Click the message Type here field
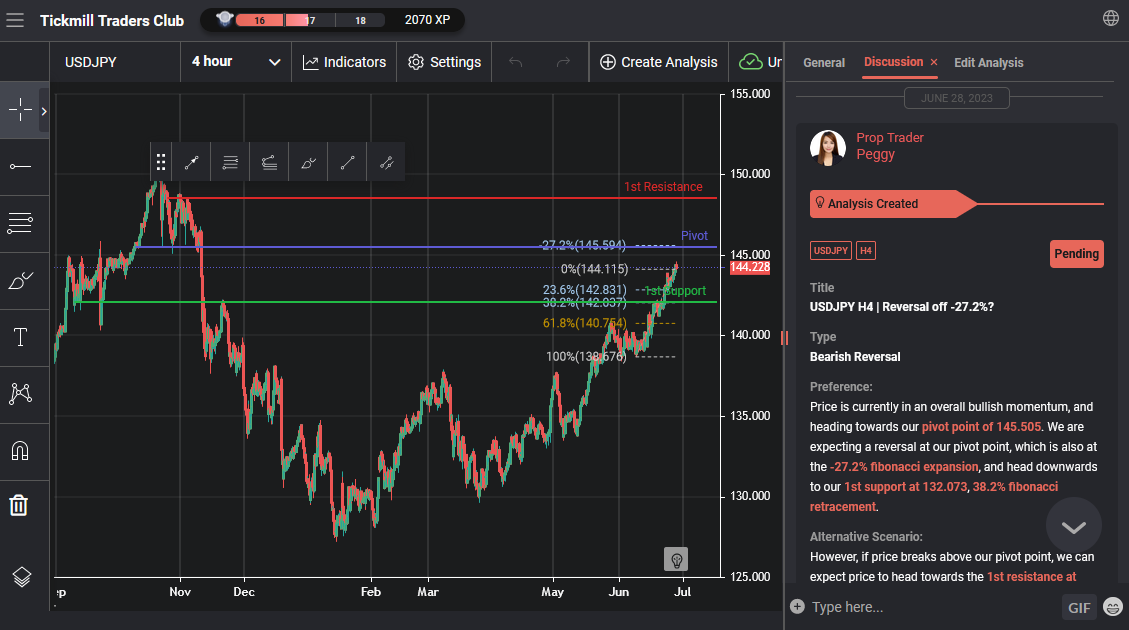Screen dimensions: 1129x630 pyautogui.click(x=933, y=607)
